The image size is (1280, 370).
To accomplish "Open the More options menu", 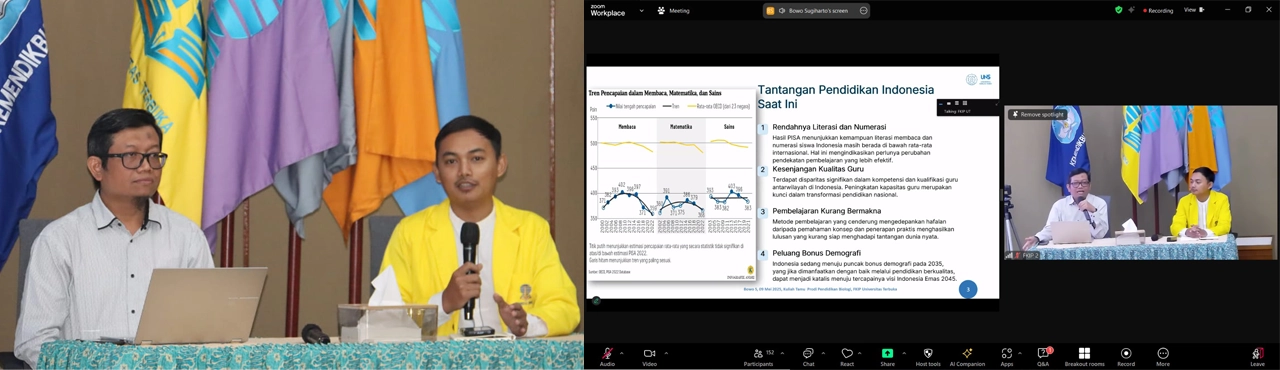I will point(1163,353).
